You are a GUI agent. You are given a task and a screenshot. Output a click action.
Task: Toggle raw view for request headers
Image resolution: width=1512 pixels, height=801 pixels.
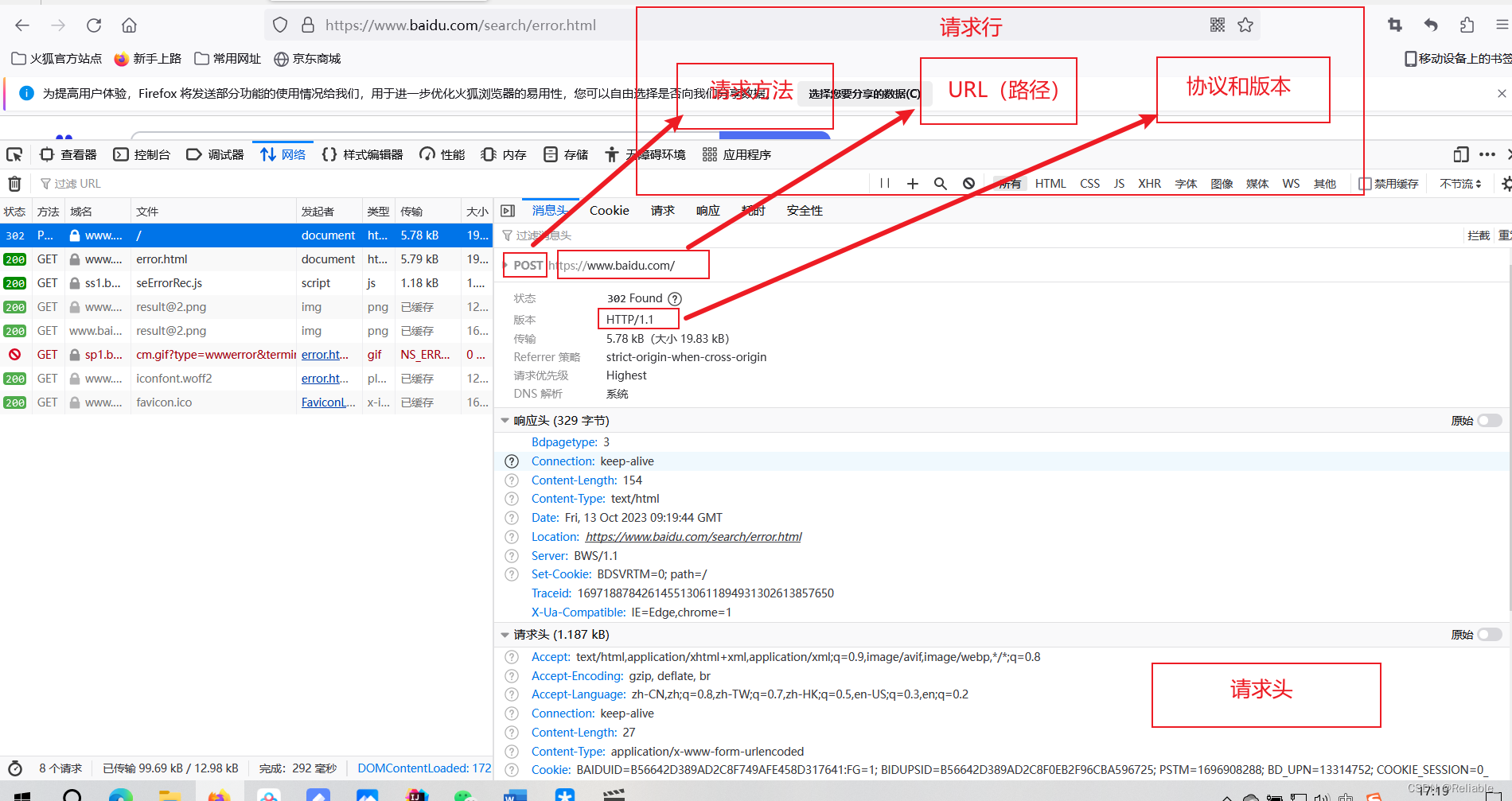click(x=1490, y=635)
